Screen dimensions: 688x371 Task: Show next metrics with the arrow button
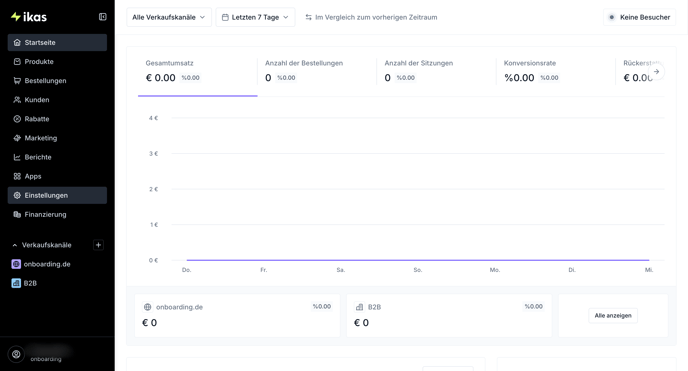coord(656,71)
